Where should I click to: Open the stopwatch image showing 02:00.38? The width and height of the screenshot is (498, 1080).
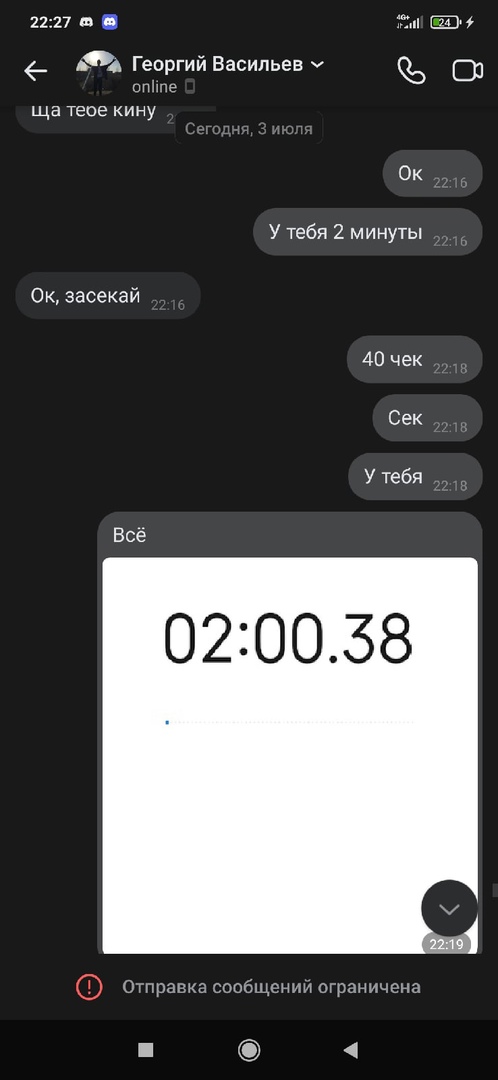pyautogui.click(x=290, y=755)
